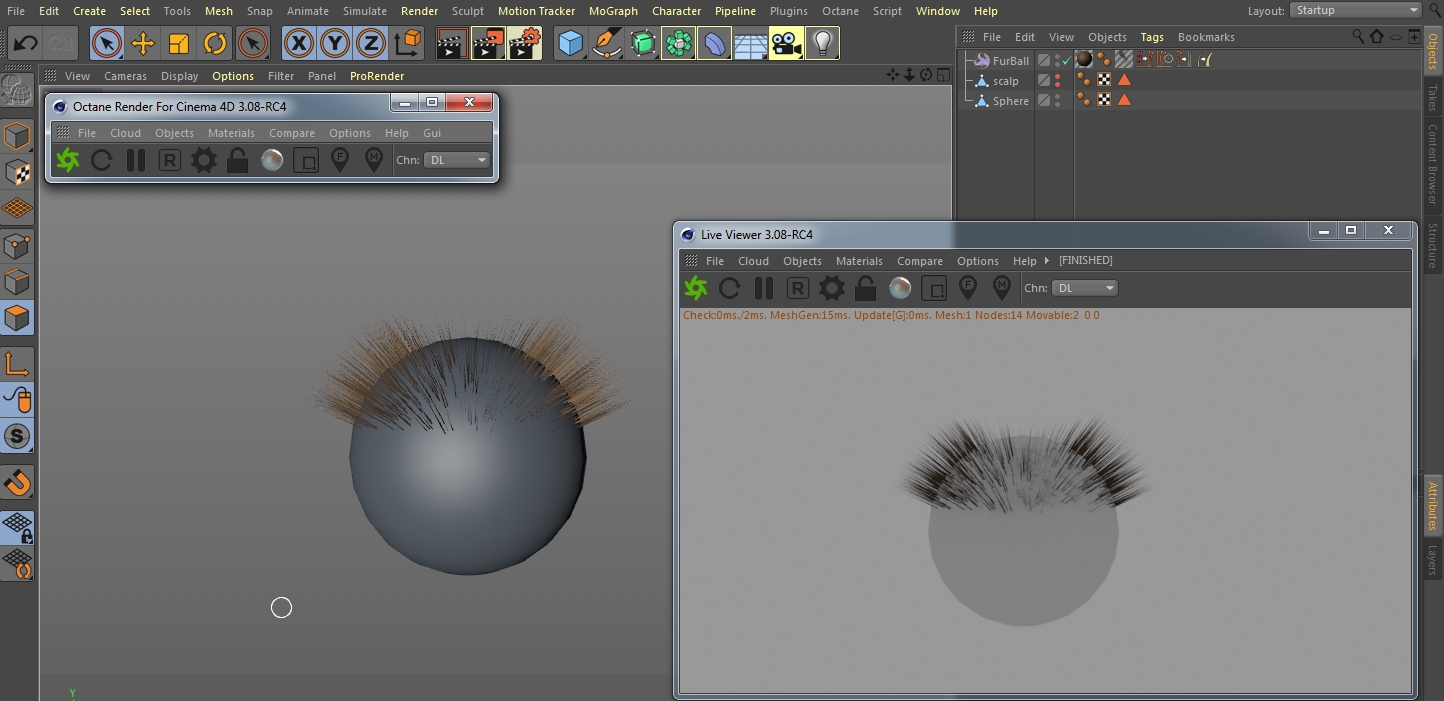Click Render to Picture Viewer icon

[488, 43]
